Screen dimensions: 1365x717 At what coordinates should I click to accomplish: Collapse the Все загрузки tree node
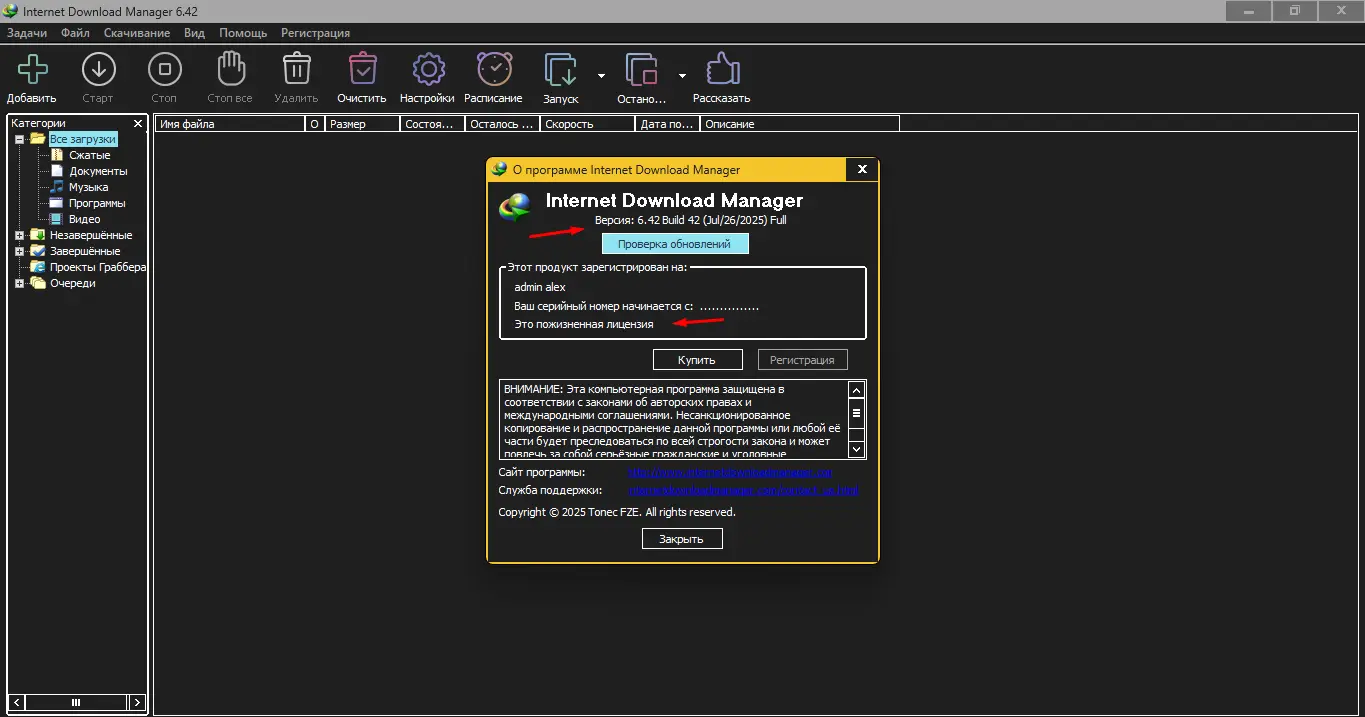[x=19, y=139]
